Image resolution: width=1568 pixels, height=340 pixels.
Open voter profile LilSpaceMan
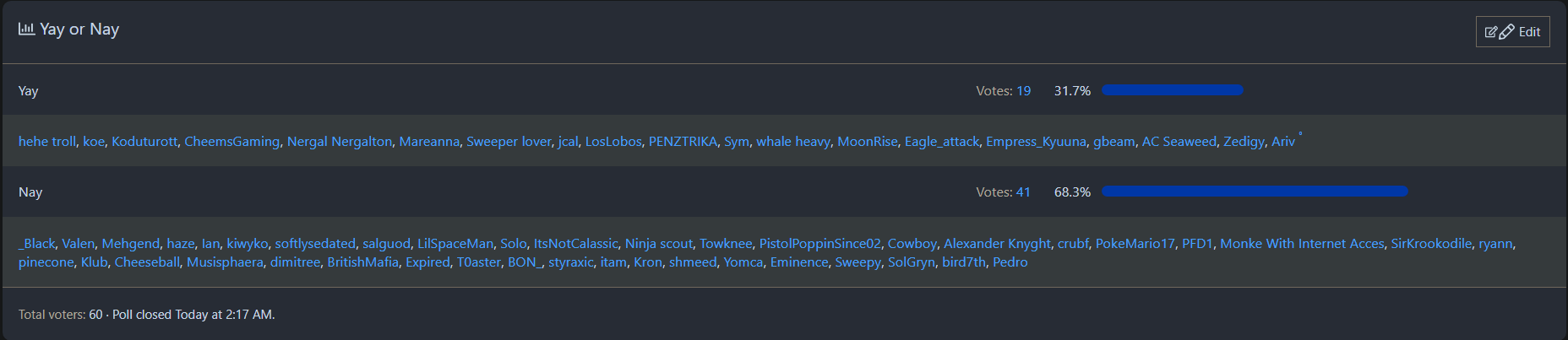tap(455, 244)
